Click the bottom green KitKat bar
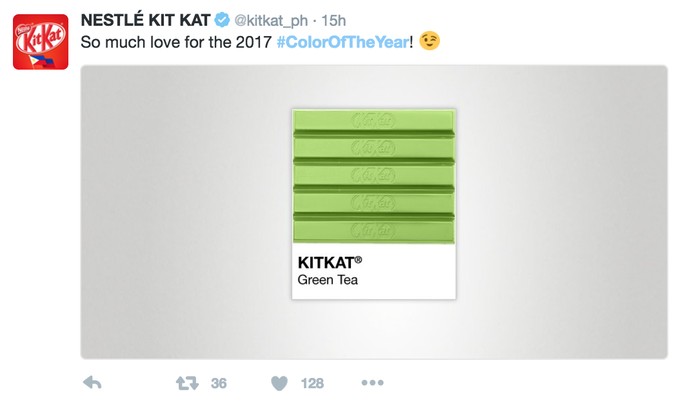 pos(373,228)
